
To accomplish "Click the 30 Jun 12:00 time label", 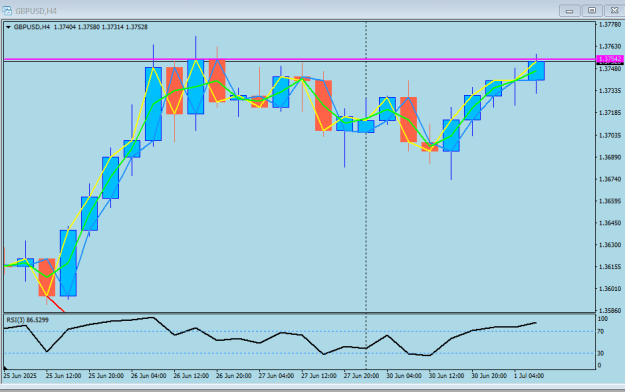I will (446, 376).
